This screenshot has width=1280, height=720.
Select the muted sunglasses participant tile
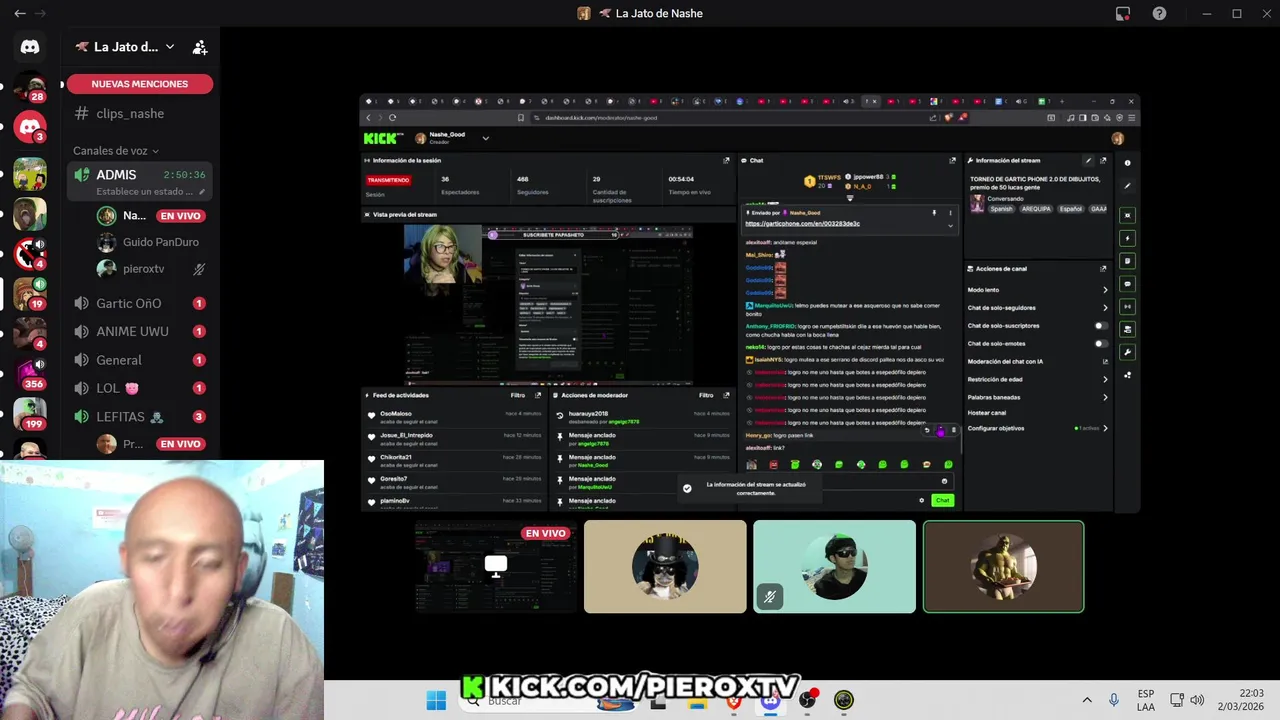coord(834,566)
